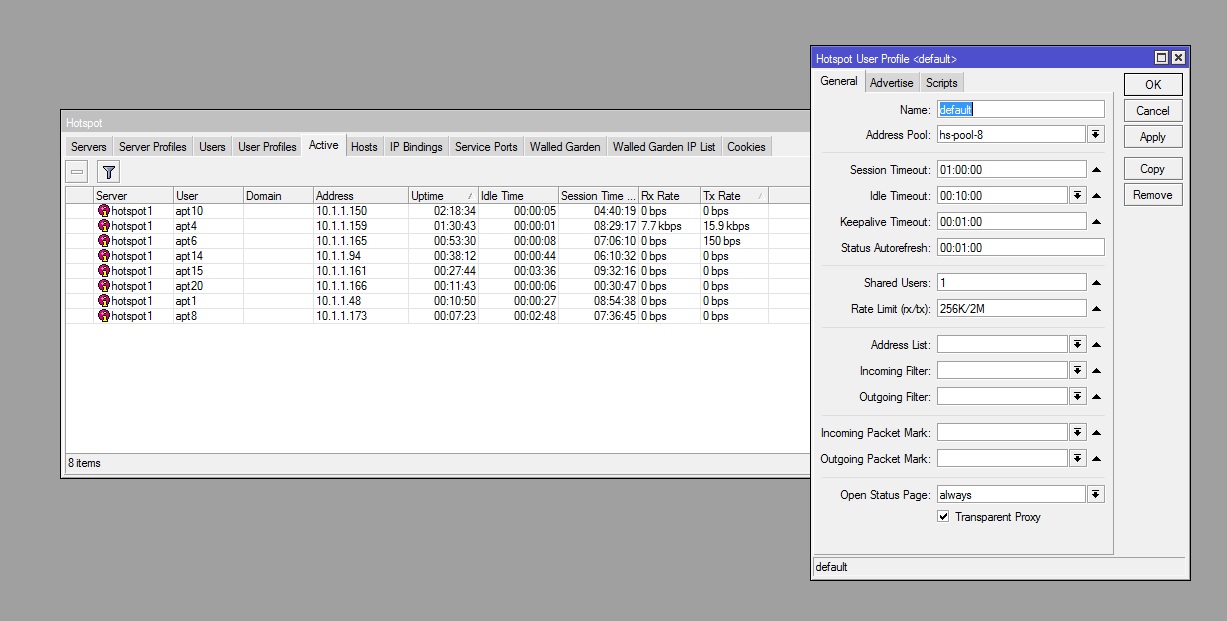
Task: Open the filter funnel icon
Action: 107,171
